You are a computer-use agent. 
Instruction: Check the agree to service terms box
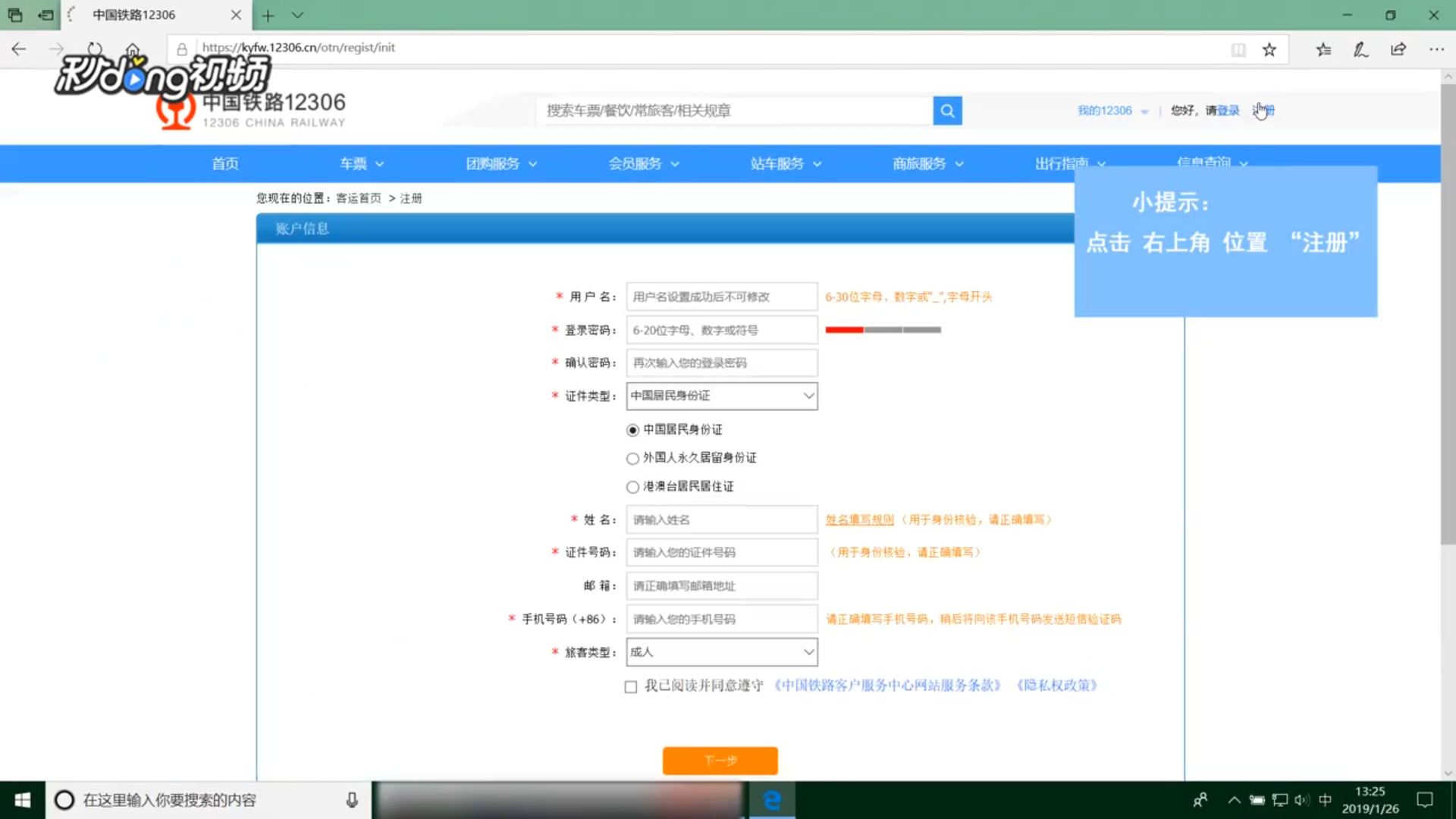click(x=630, y=686)
